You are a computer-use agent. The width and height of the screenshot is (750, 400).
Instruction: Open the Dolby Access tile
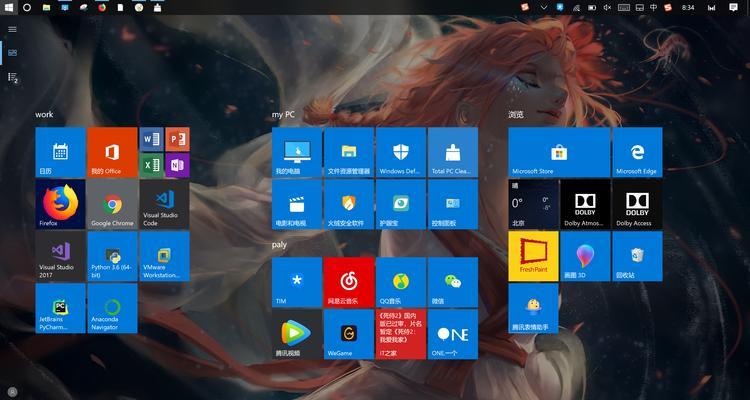[x=638, y=204]
